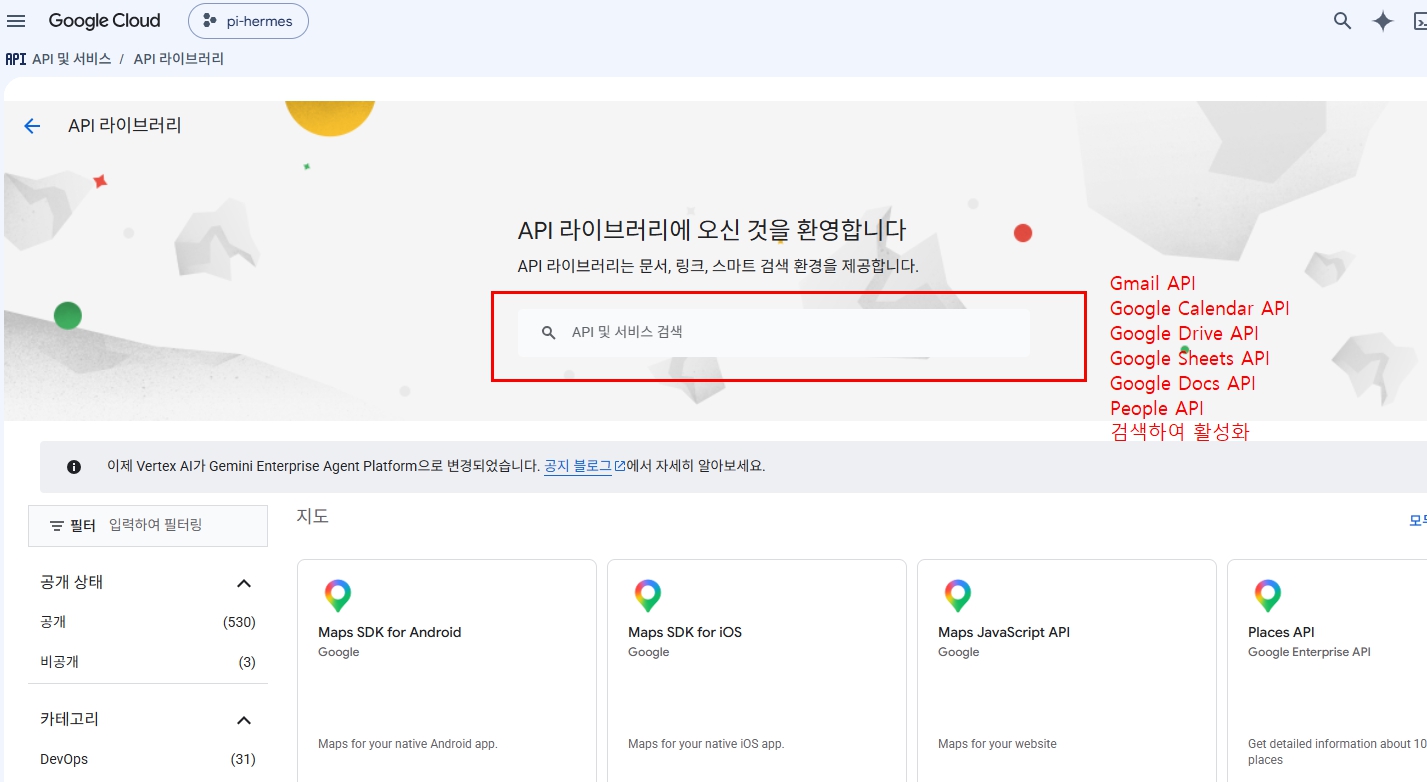Click the 'Google Enterprise API' label
1427x782 pixels.
pyautogui.click(x=1309, y=652)
